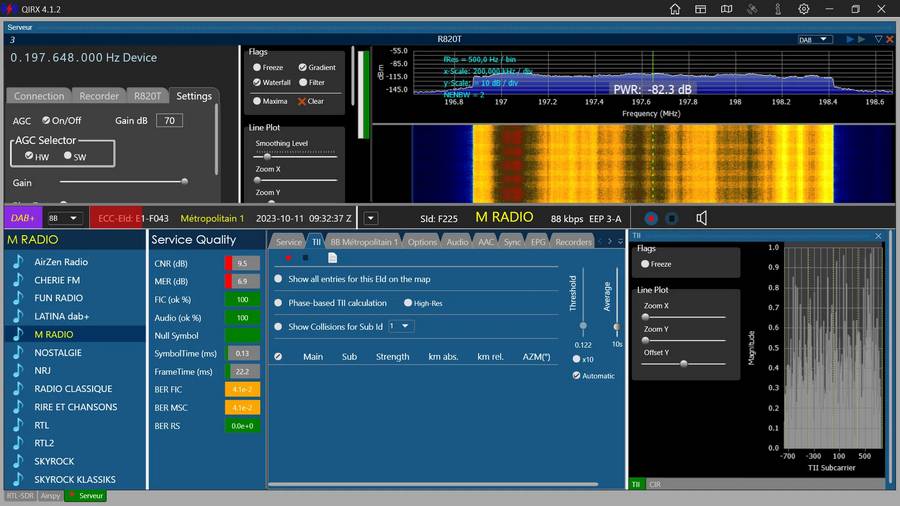Open the Audio tab
The width and height of the screenshot is (900, 506).
[457, 242]
